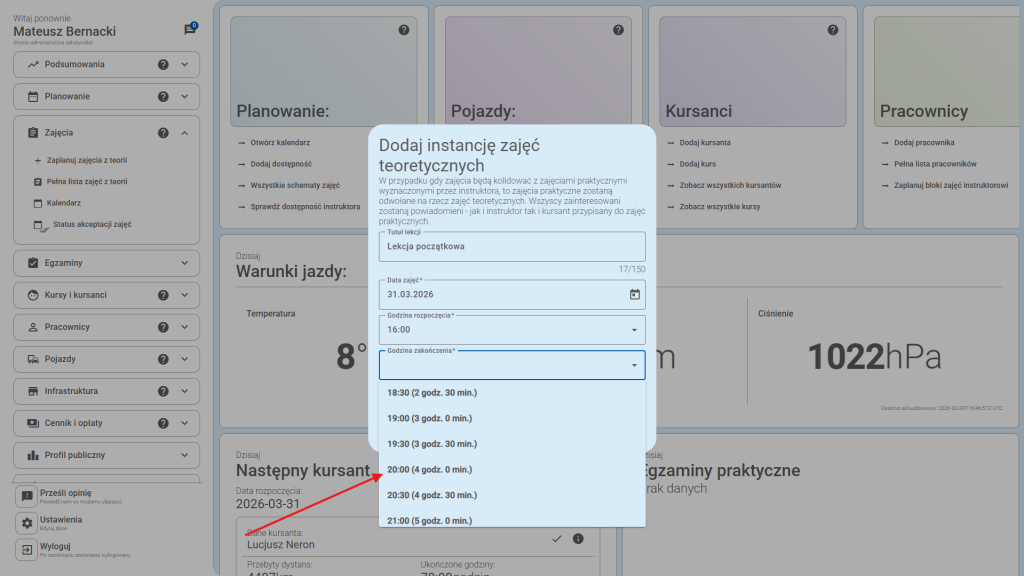Viewport: 1024px width, 576px height.
Task: Click the checkmark icon beside Lucjusz Neron
Action: (x=557, y=539)
